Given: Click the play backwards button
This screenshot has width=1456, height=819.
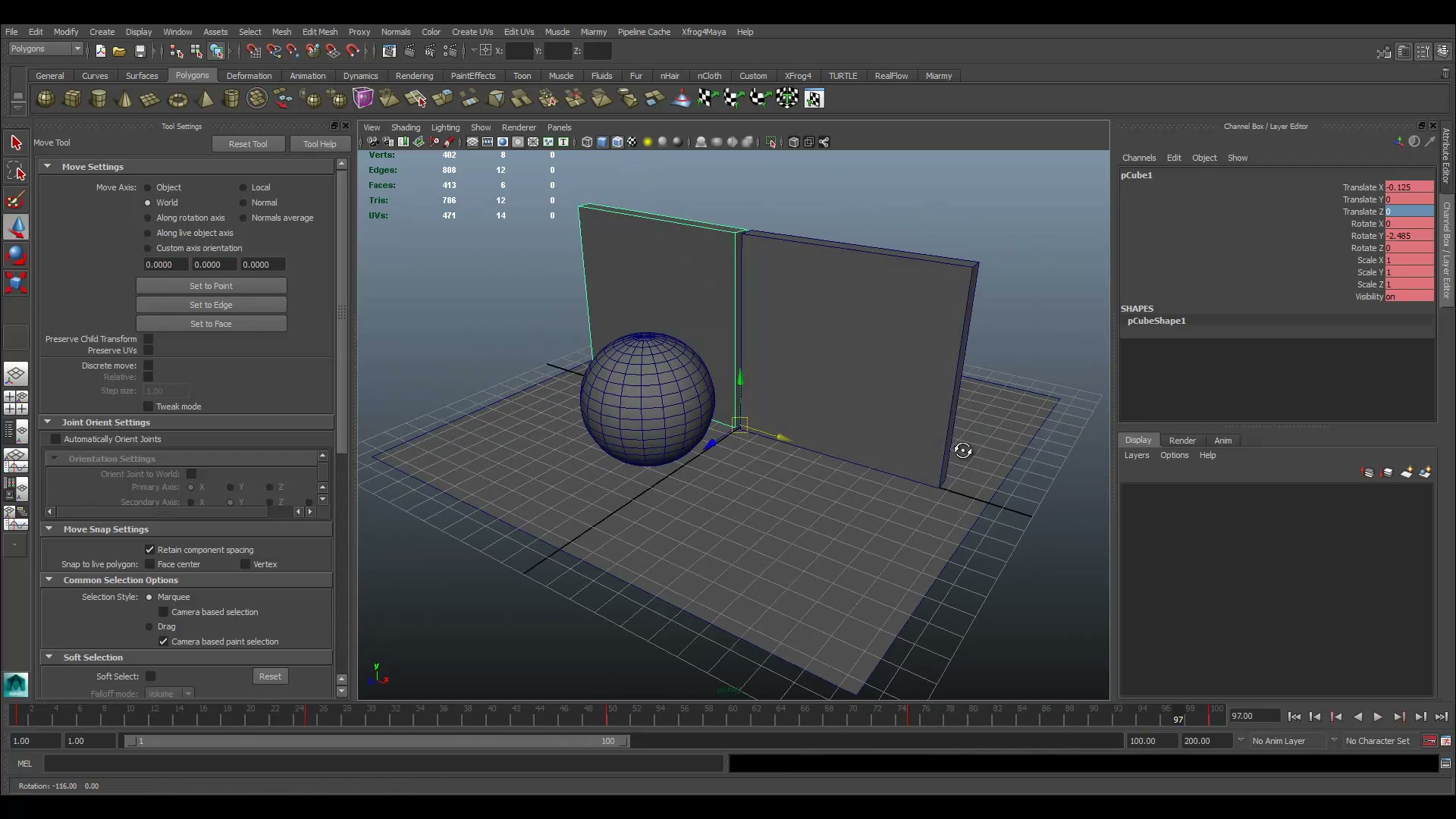Looking at the screenshot, I should (1357, 717).
